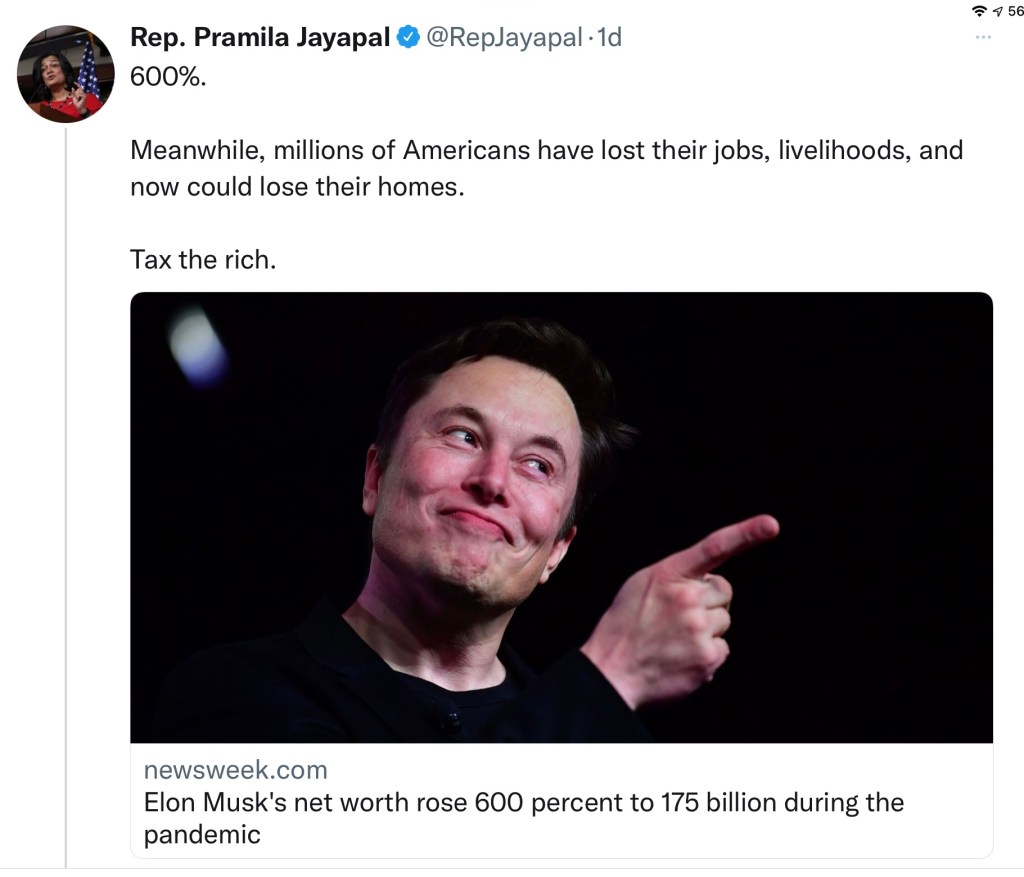Tap the Wi-Fi status icon

[980, 10]
